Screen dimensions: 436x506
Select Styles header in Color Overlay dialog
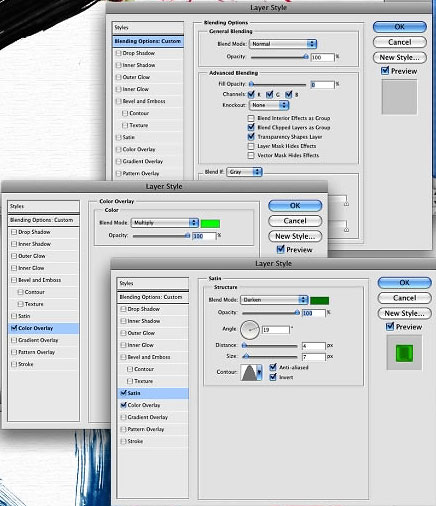click(x=43, y=206)
